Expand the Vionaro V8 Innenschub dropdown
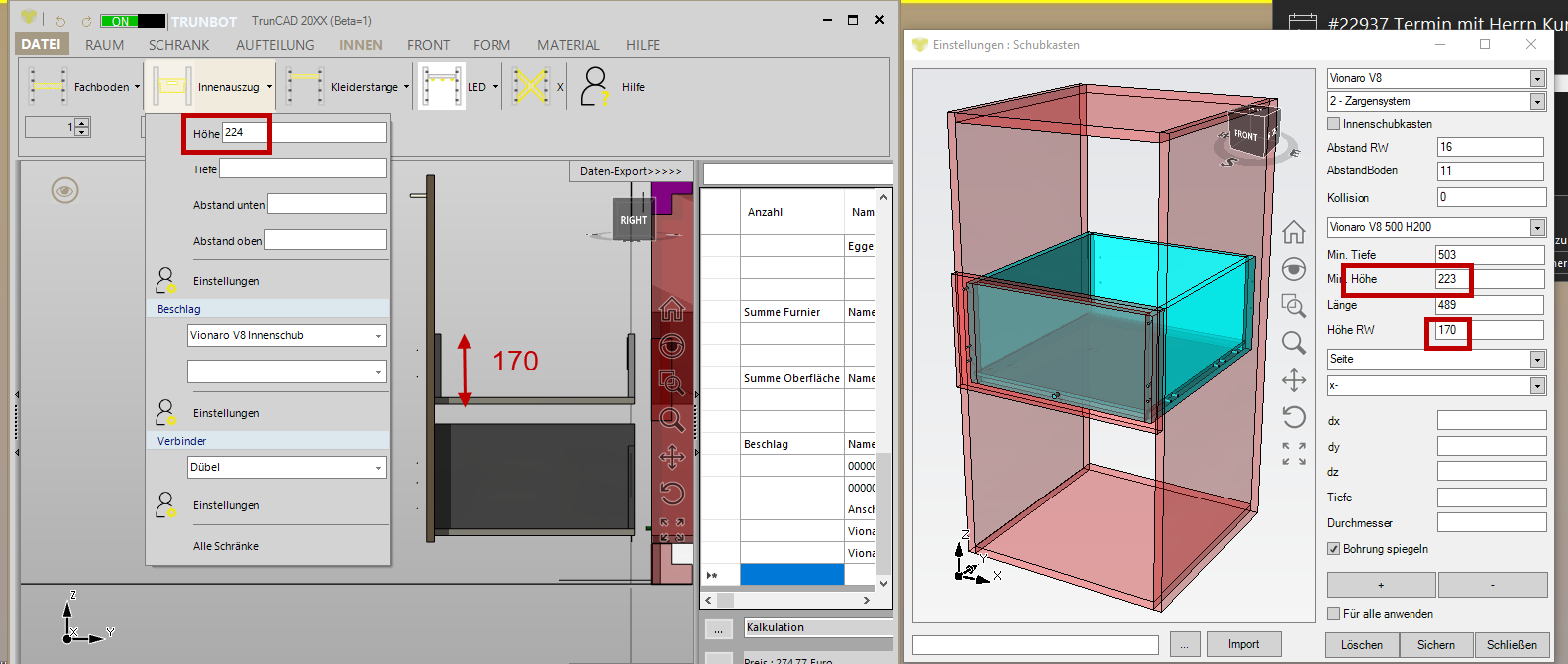Screen dimensions: 1568x664 click(378, 336)
